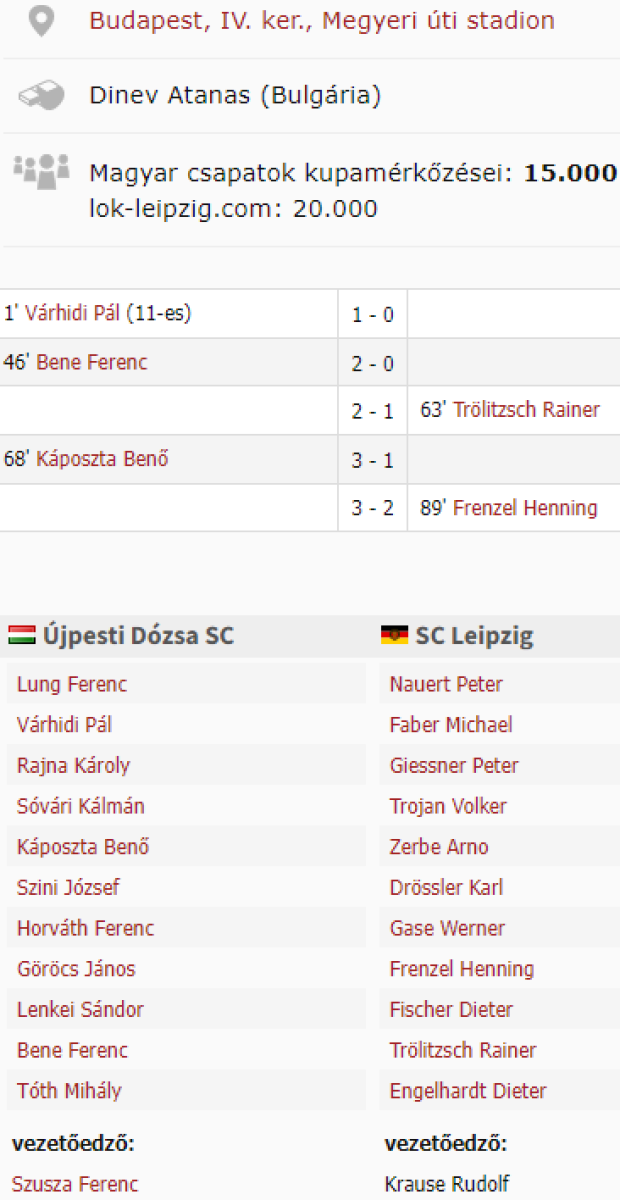The image size is (620, 1200).
Task: Open Frenzel Henning's 89' goal link
Action: click(x=525, y=508)
